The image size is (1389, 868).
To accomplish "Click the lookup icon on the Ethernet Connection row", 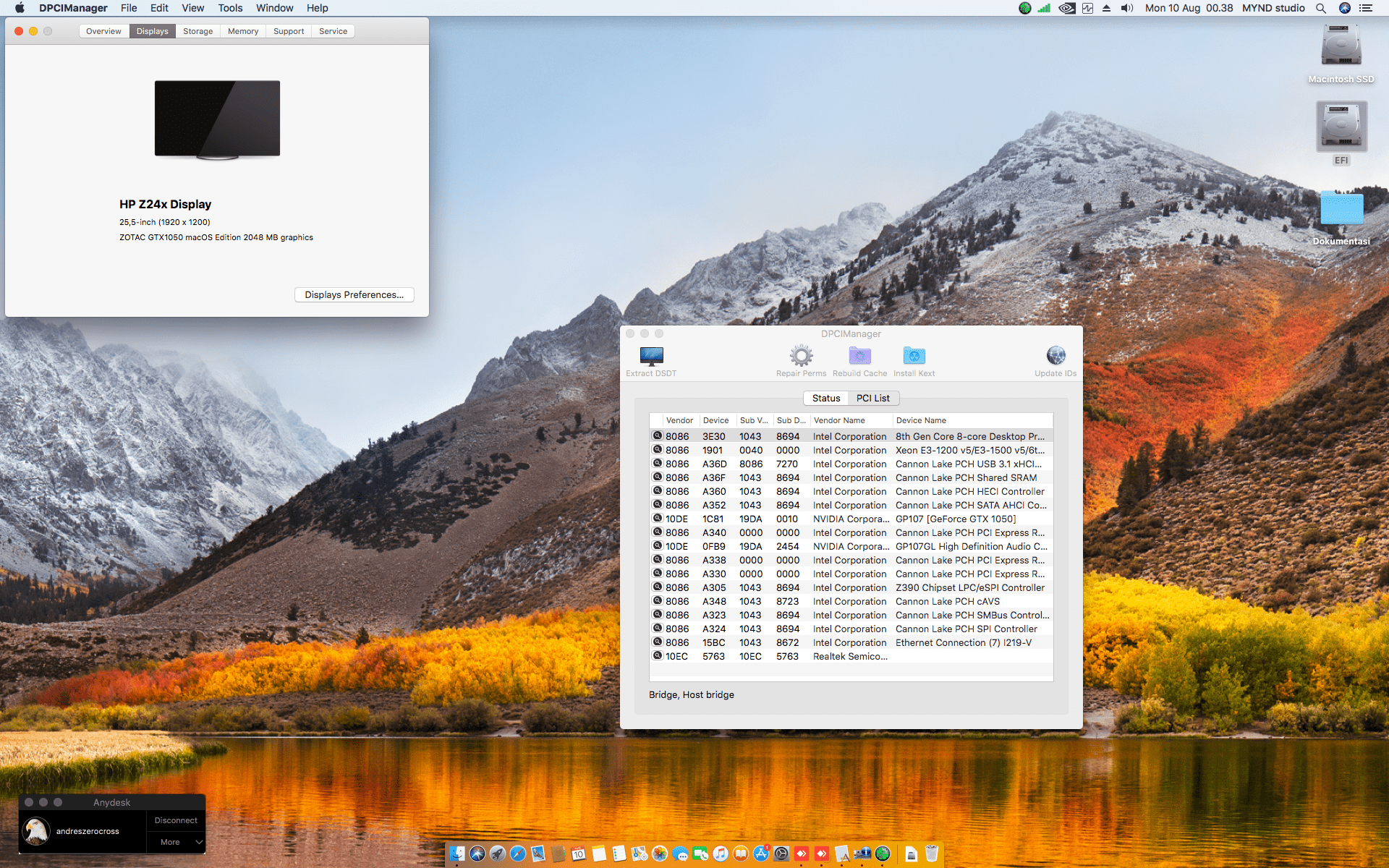I will 658,642.
